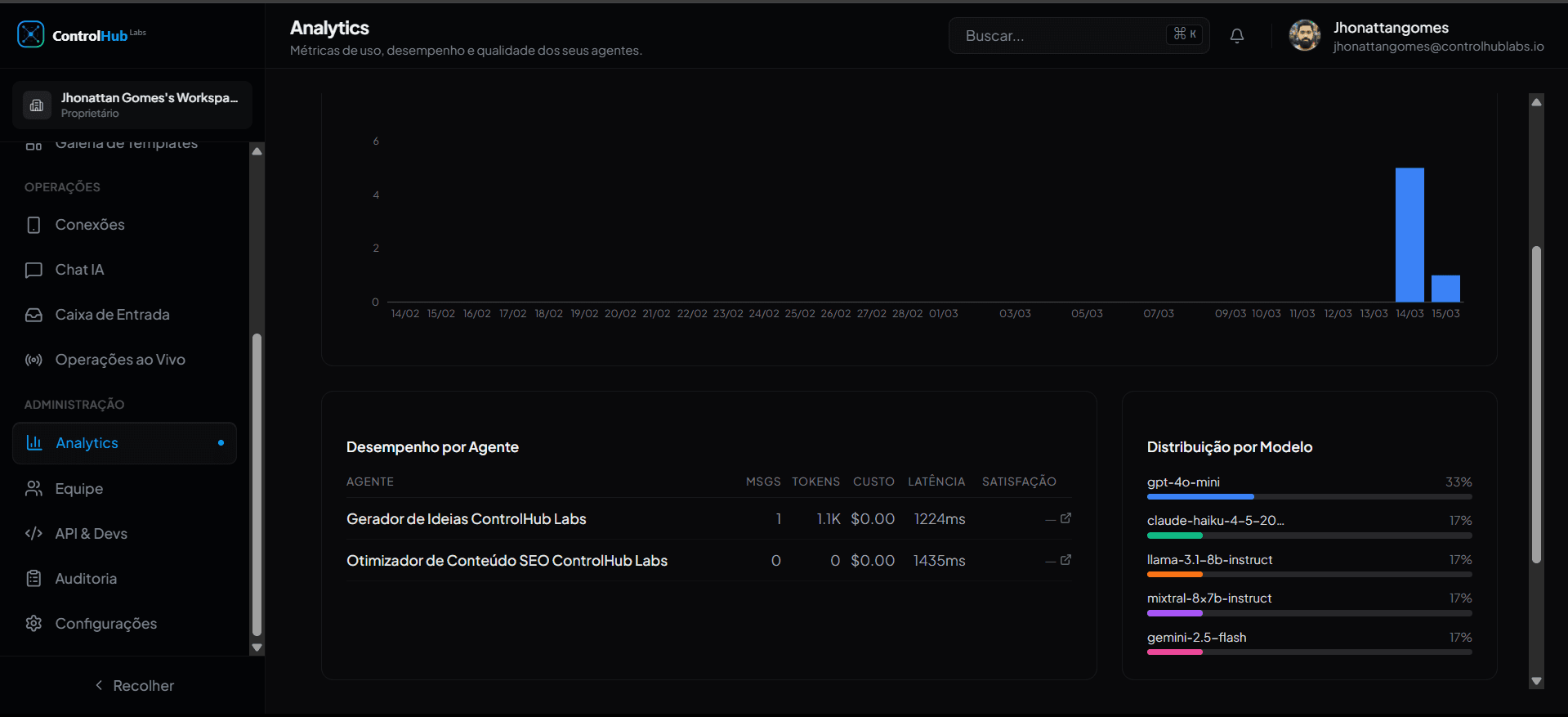Navigate to Operações ao Vivo
Image resolution: width=1568 pixels, height=717 pixels.
click(x=124, y=360)
